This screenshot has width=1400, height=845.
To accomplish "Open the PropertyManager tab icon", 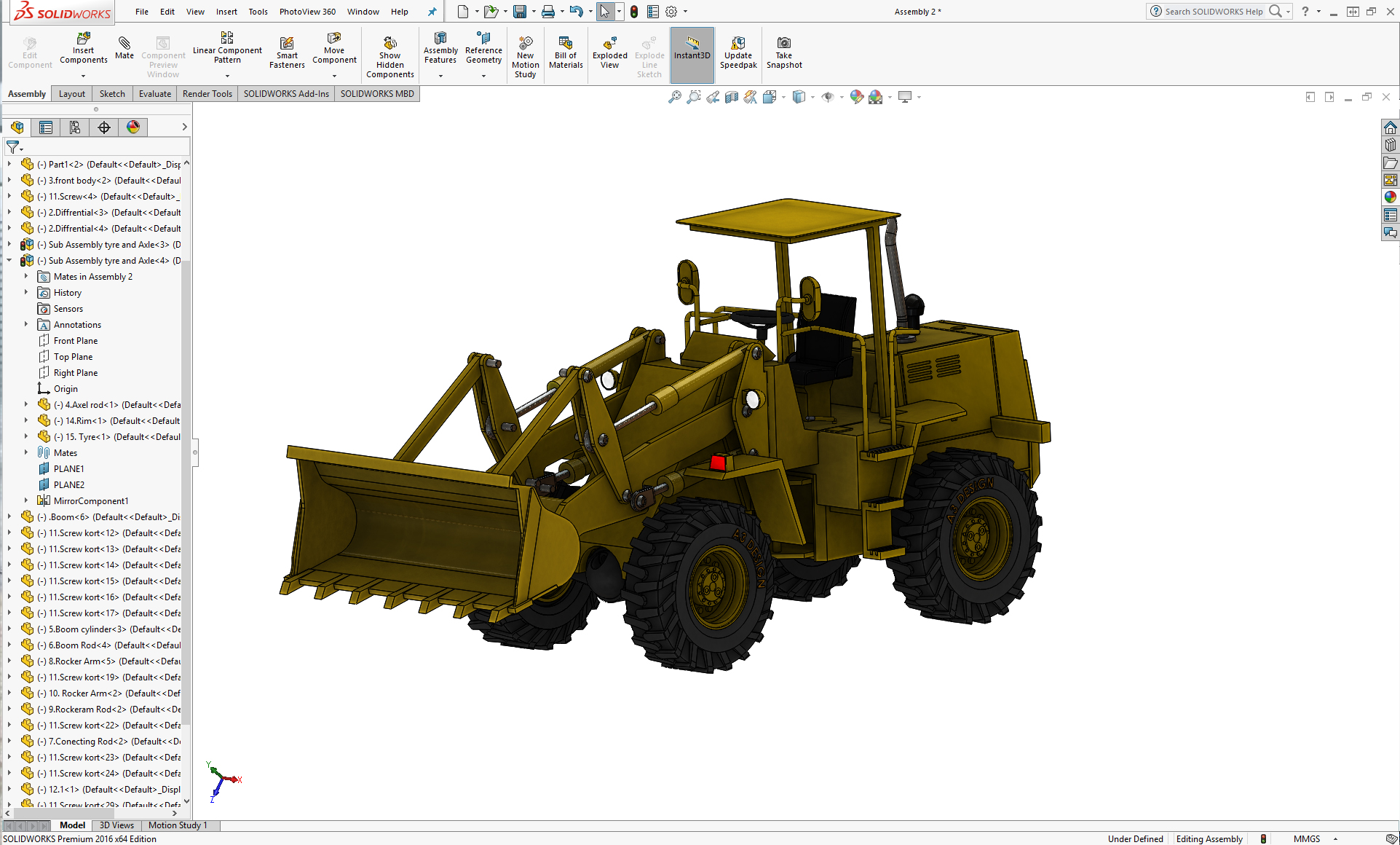I will click(46, 127).
